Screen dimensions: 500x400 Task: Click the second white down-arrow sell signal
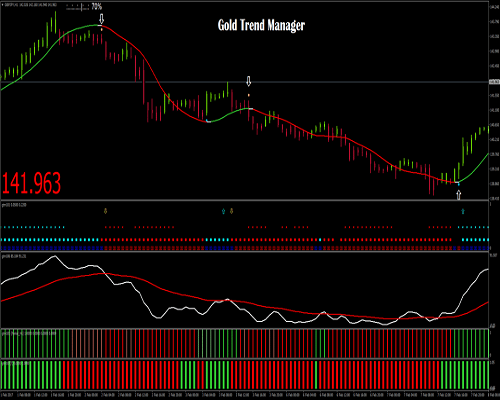coord(248,81)
